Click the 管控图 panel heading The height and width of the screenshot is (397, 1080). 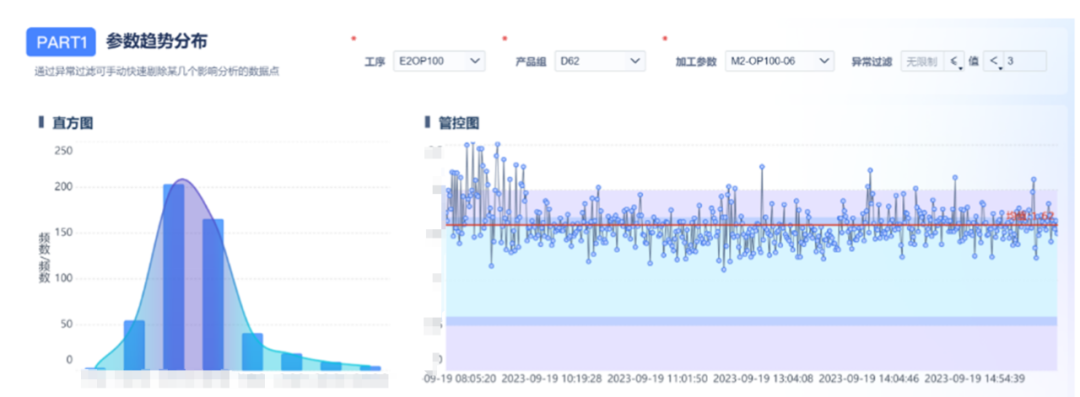tap(459, 123)
